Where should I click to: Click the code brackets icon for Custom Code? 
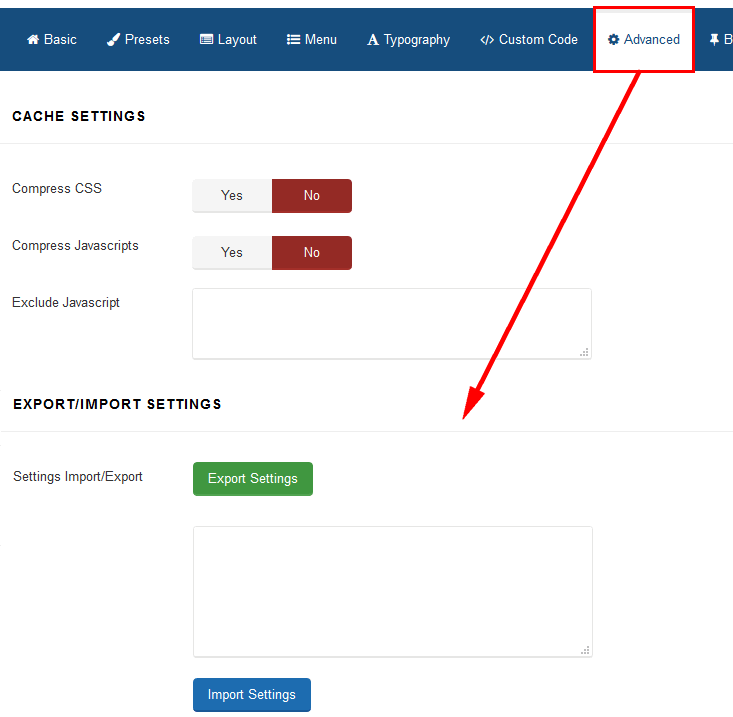click(x=487, y=40)
